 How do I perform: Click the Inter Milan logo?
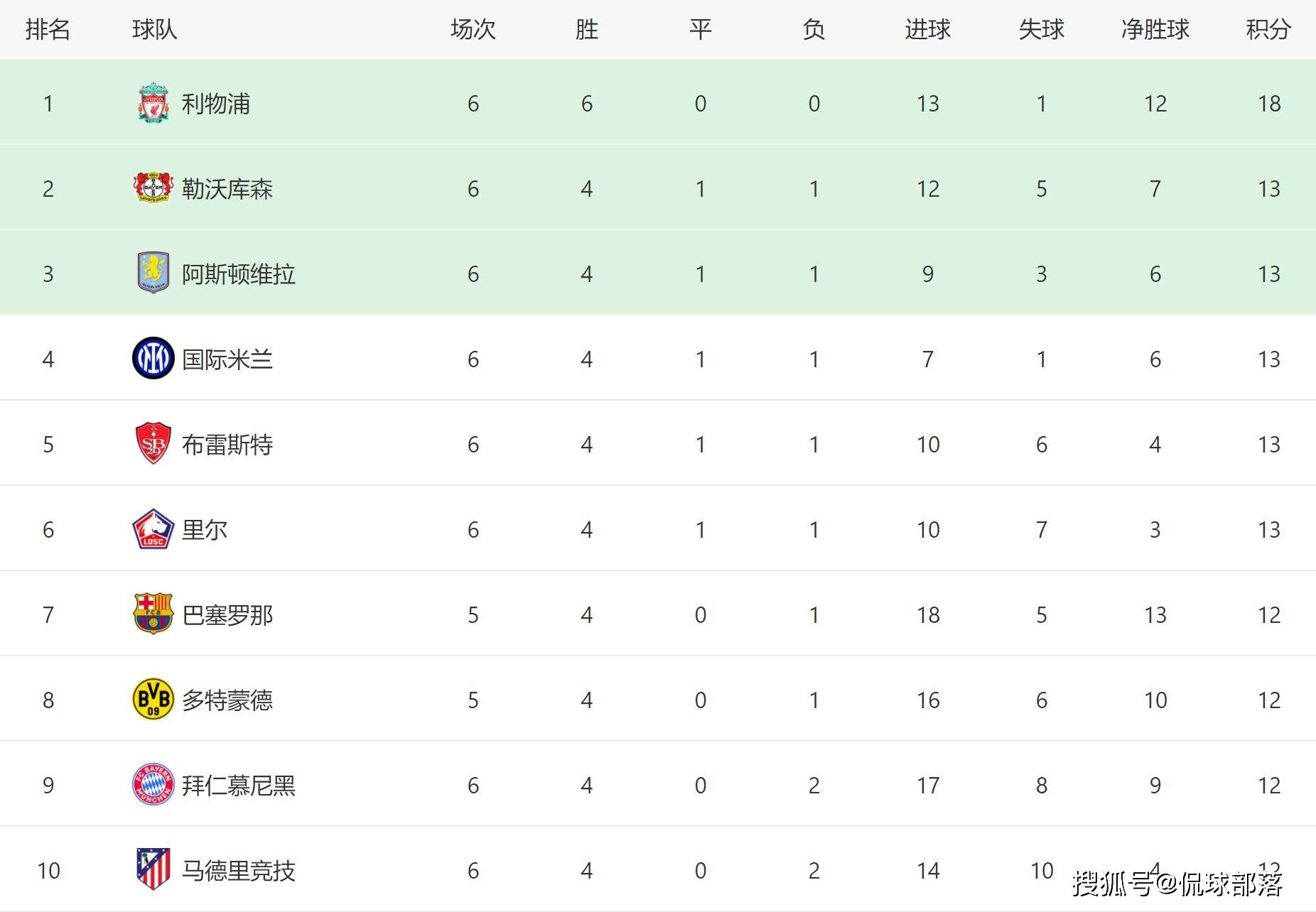(153, 358)
